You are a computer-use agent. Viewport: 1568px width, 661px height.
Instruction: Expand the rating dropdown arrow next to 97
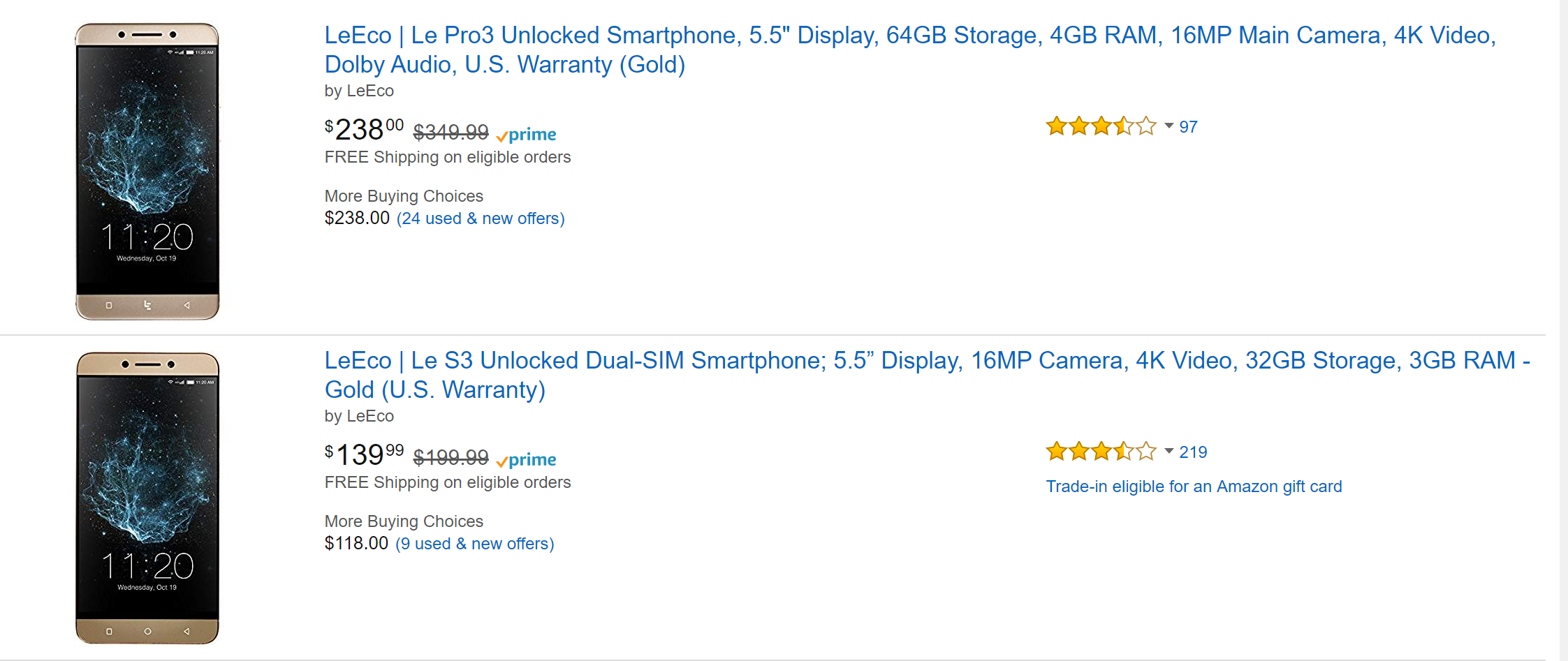(1168, 126)
